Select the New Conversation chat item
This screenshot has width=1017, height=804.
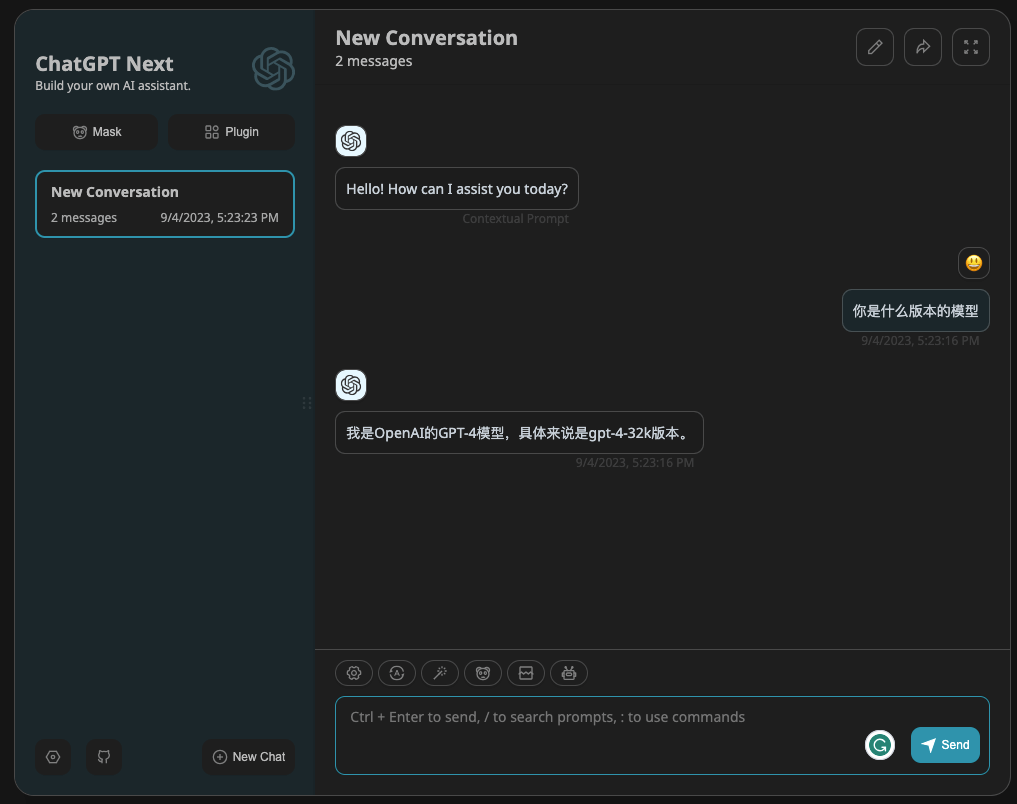click(165, 204)
